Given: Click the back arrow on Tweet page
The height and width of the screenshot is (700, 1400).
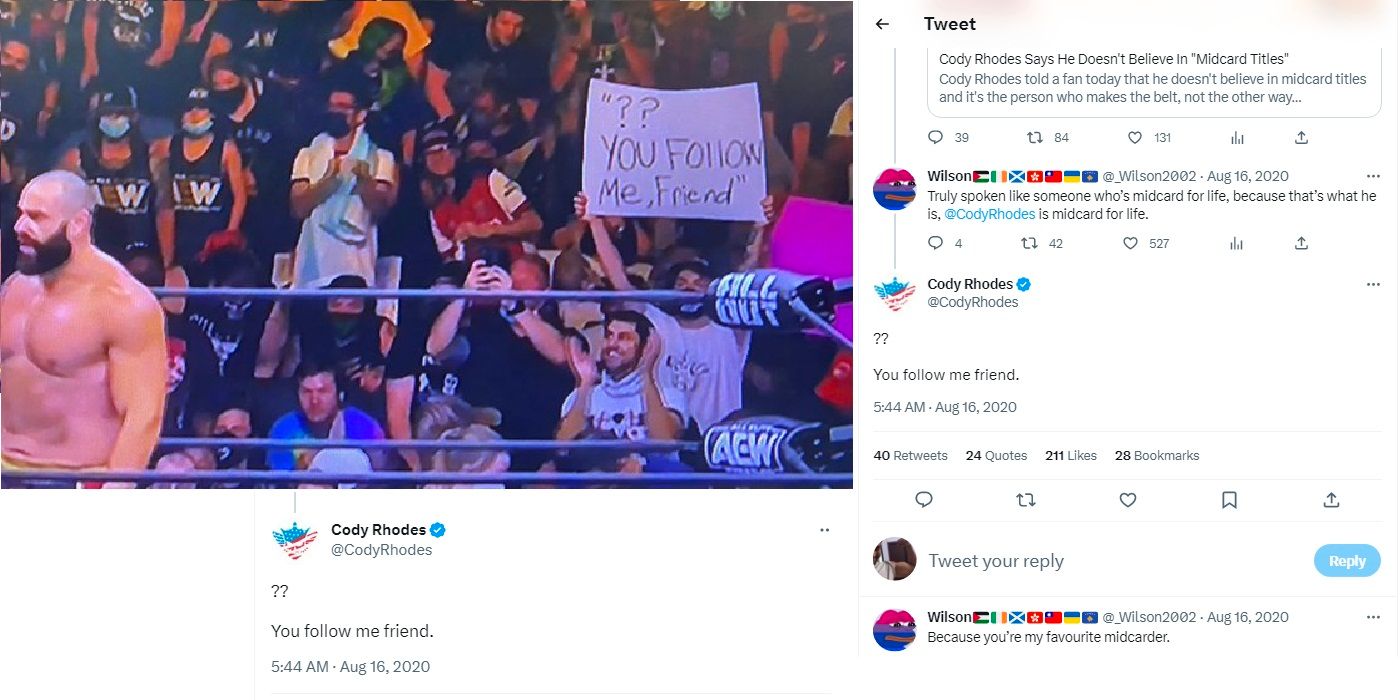Looking at the screenshot, I should tap(882, 23).
